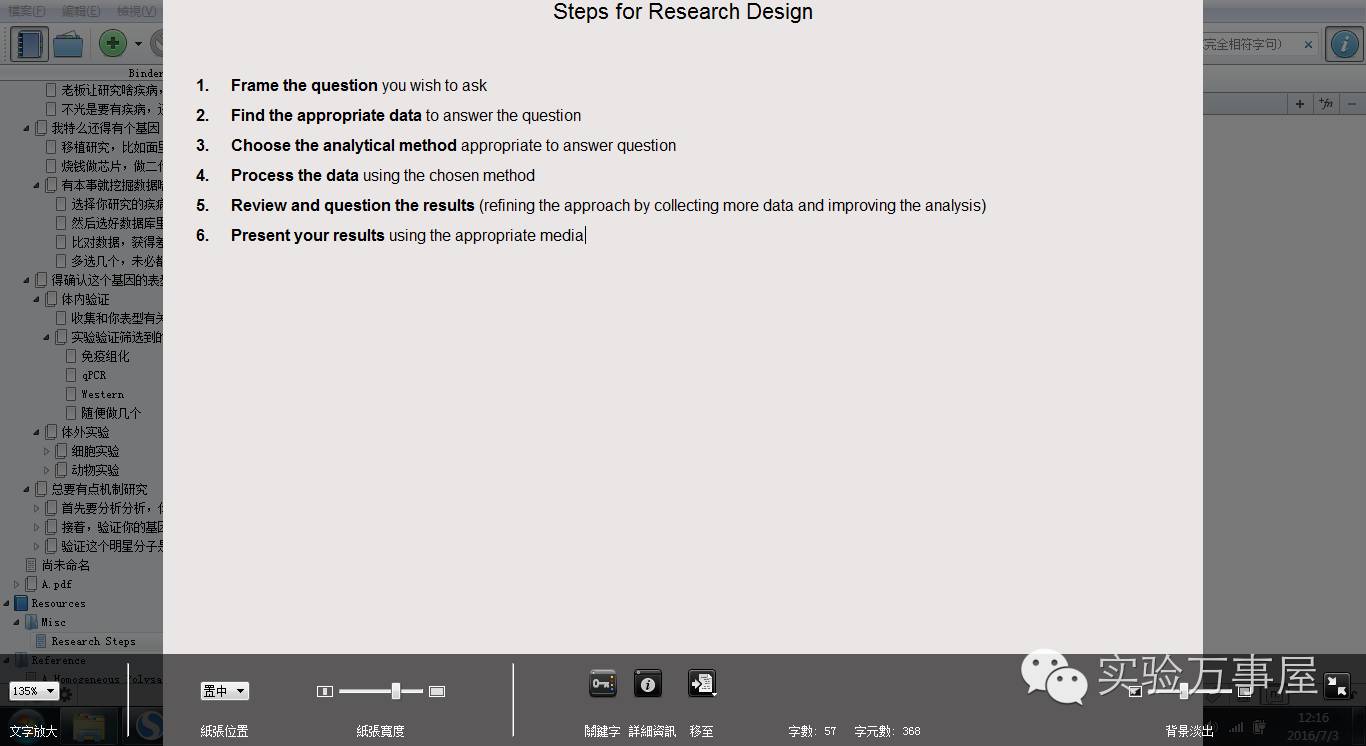Open the Keywords panel icon
1366x746 pixels.
[603, 684]
